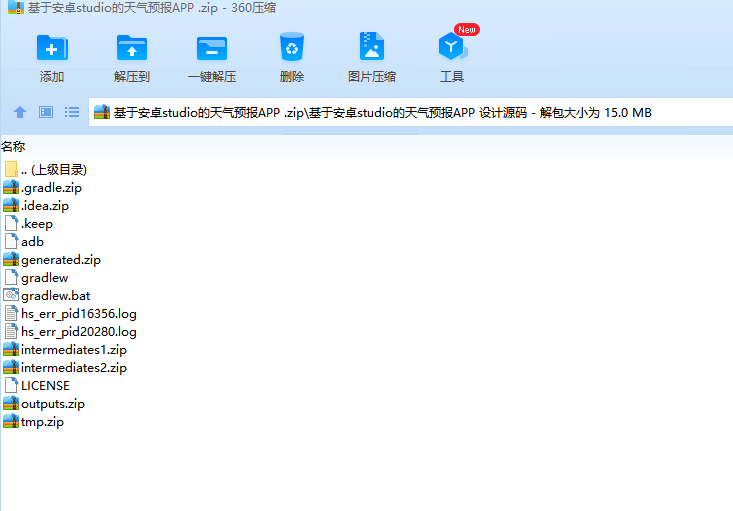This screenshot has width=733, height=511.
Task: Switch to the list view mode
Action: coord(72,112)
